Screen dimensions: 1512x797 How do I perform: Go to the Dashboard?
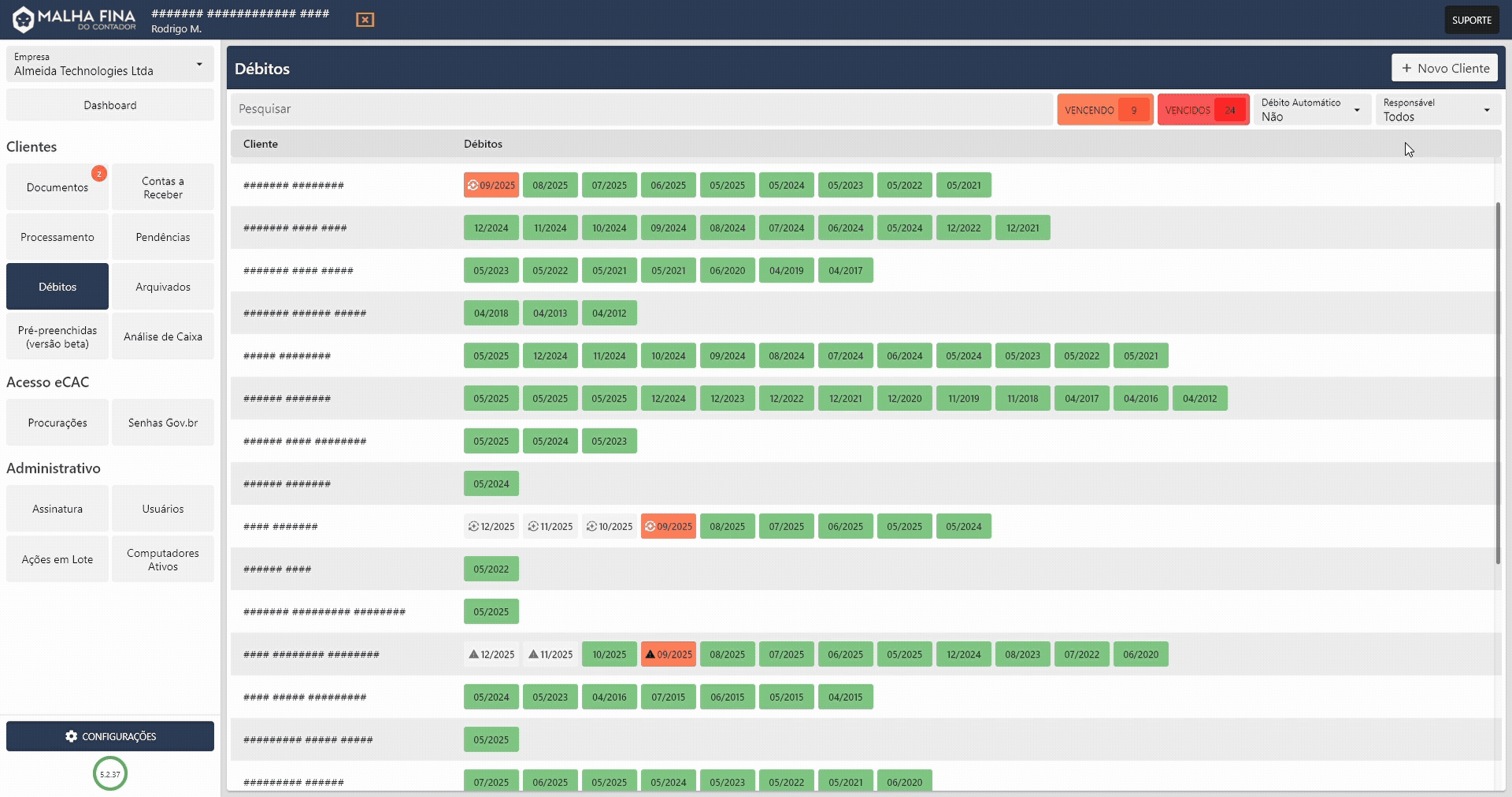coord(109,105)
